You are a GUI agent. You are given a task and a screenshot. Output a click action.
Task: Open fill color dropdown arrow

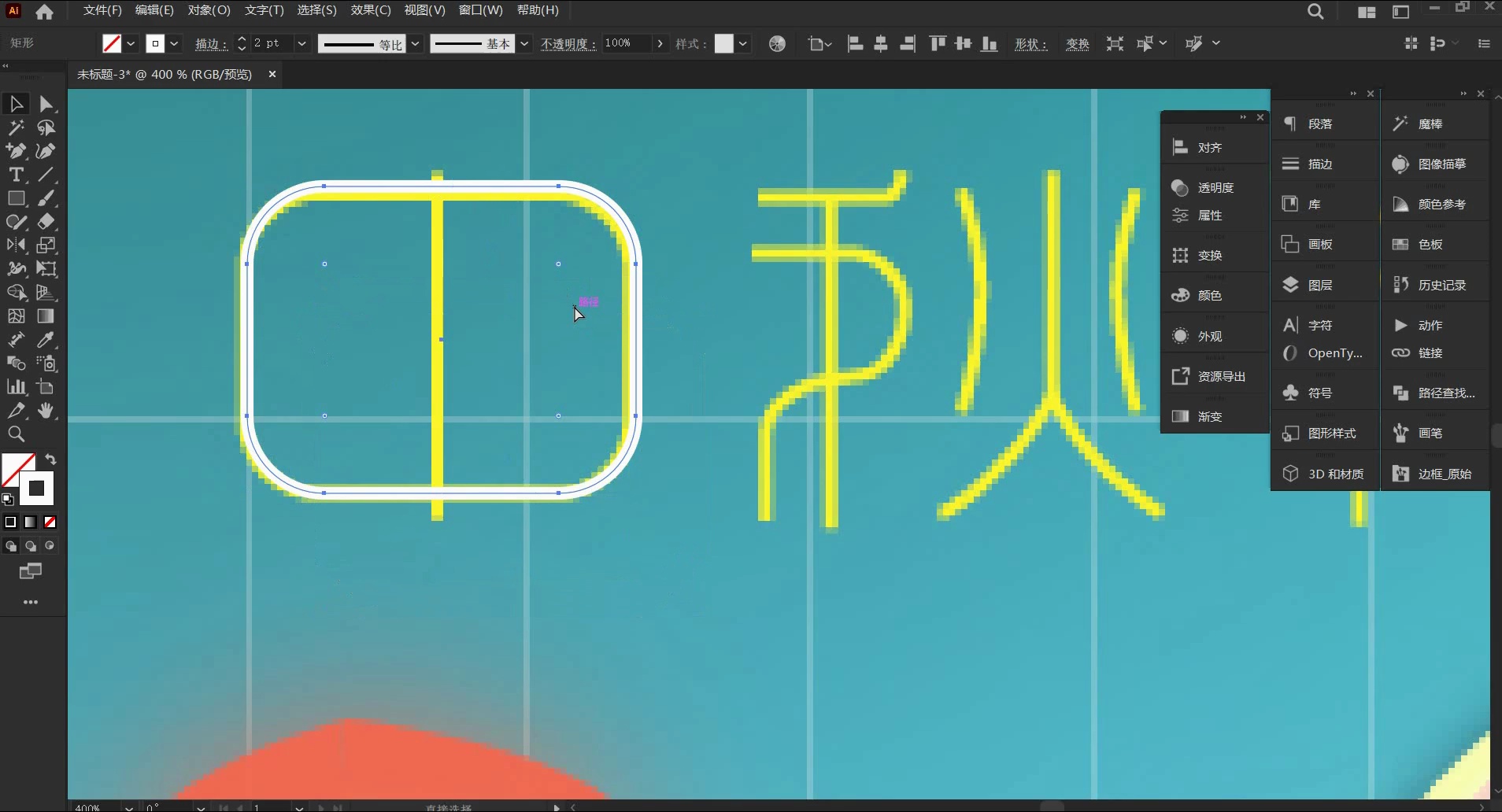click(131, 44)
